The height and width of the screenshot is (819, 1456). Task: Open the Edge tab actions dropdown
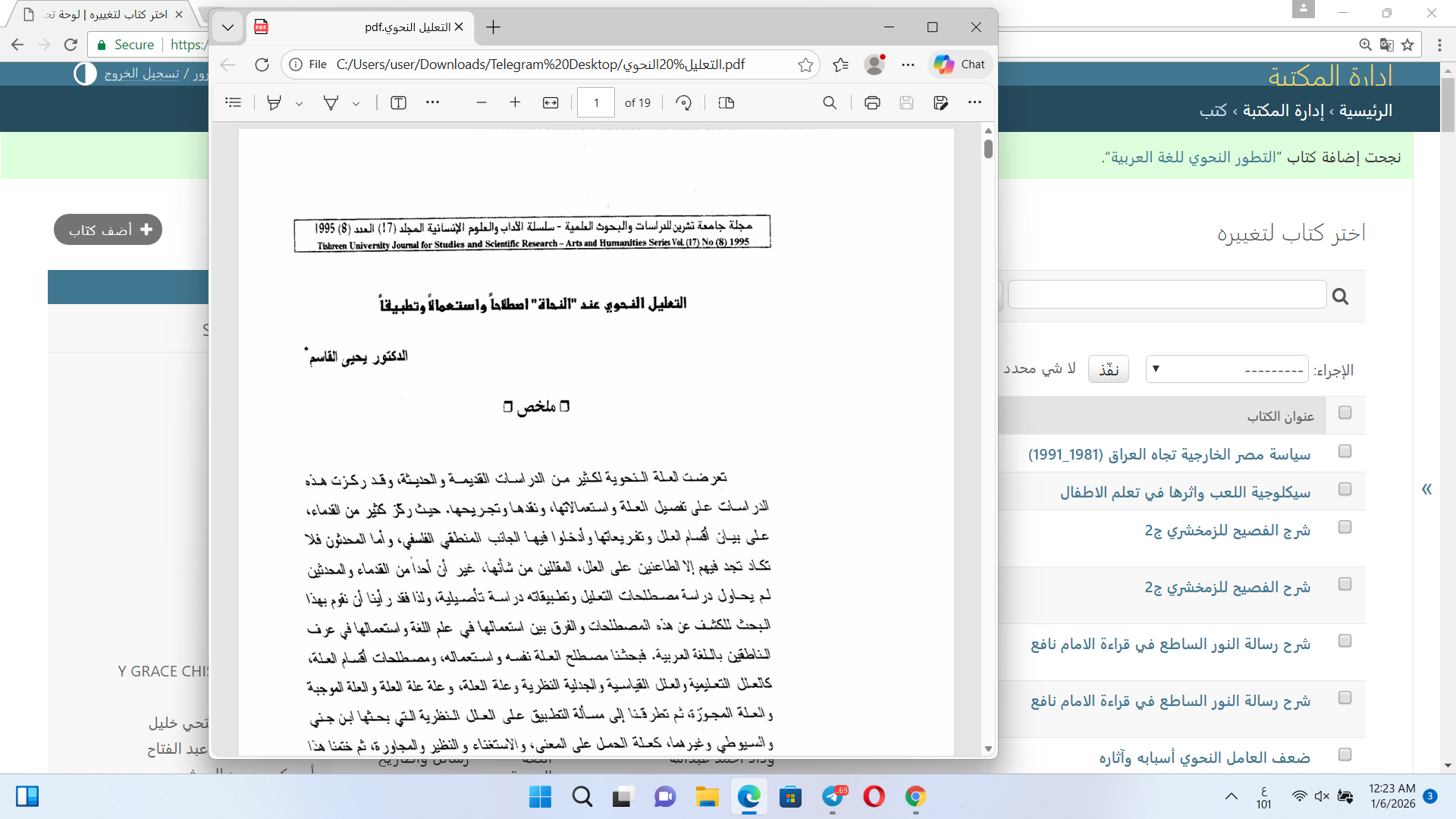pyautogui.click(x=227, y=27)
